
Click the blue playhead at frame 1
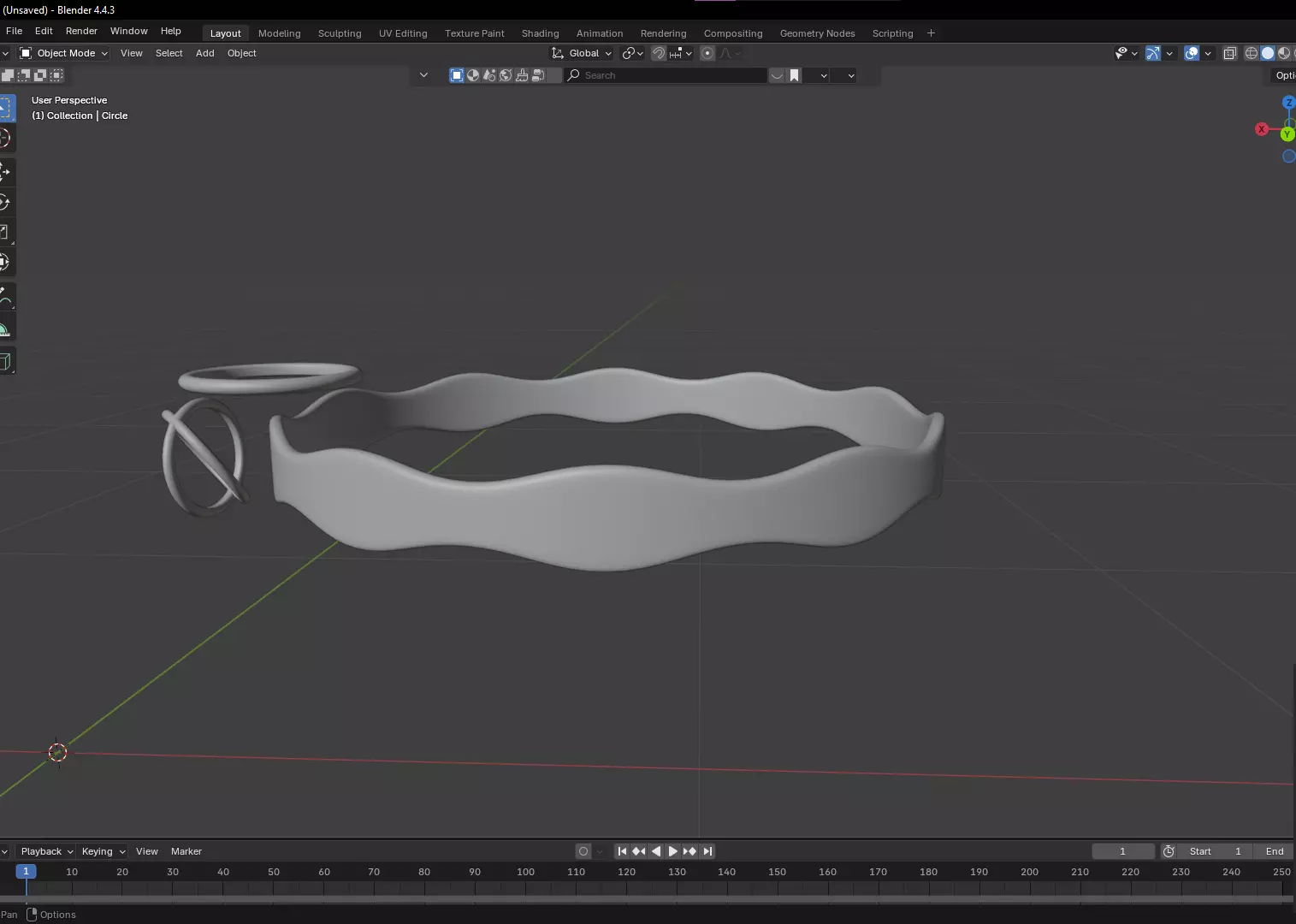(26, 872)
